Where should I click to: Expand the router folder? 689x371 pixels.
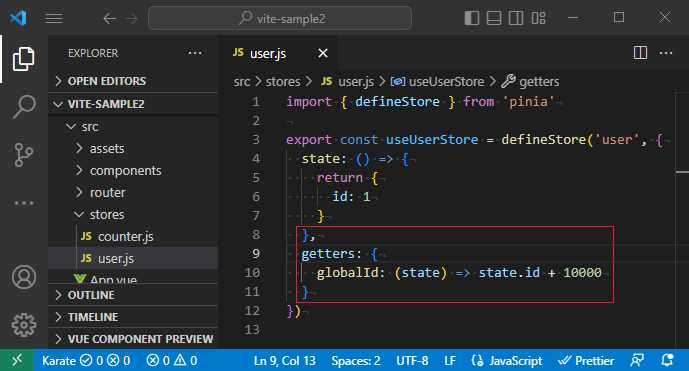click(x=133, y=193)
